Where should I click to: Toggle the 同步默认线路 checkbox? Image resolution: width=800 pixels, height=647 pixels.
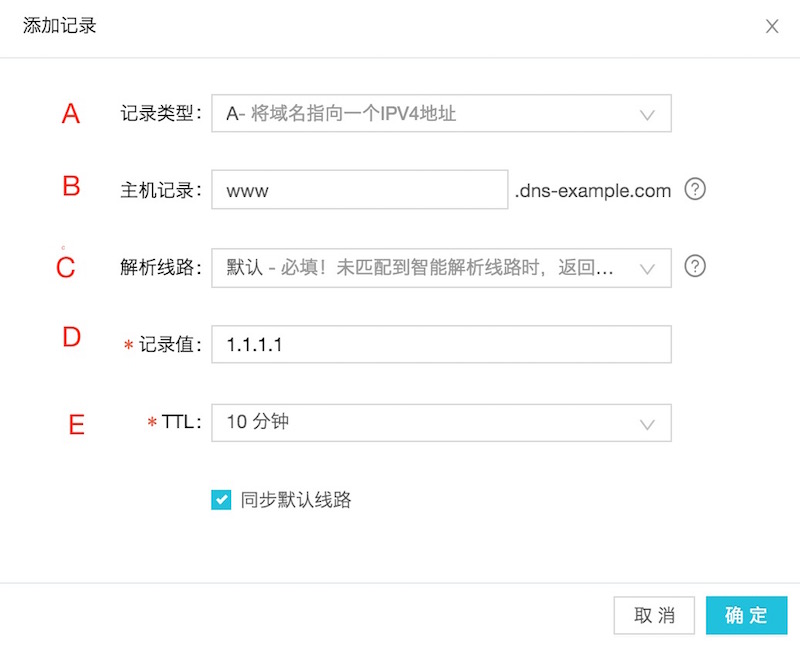tap(221, 500)
